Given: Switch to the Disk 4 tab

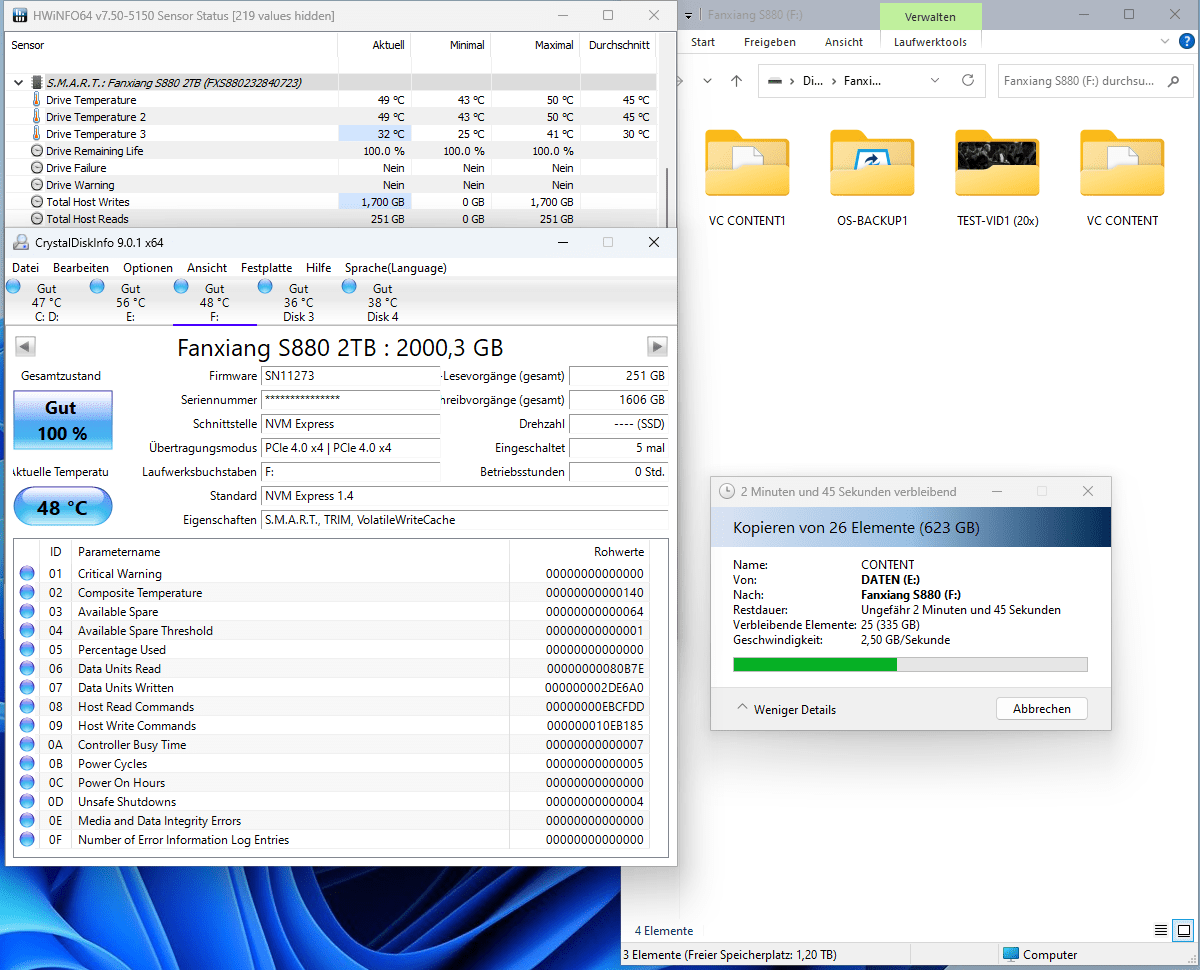Looking at the screenshot, I should tap(383, 302).
